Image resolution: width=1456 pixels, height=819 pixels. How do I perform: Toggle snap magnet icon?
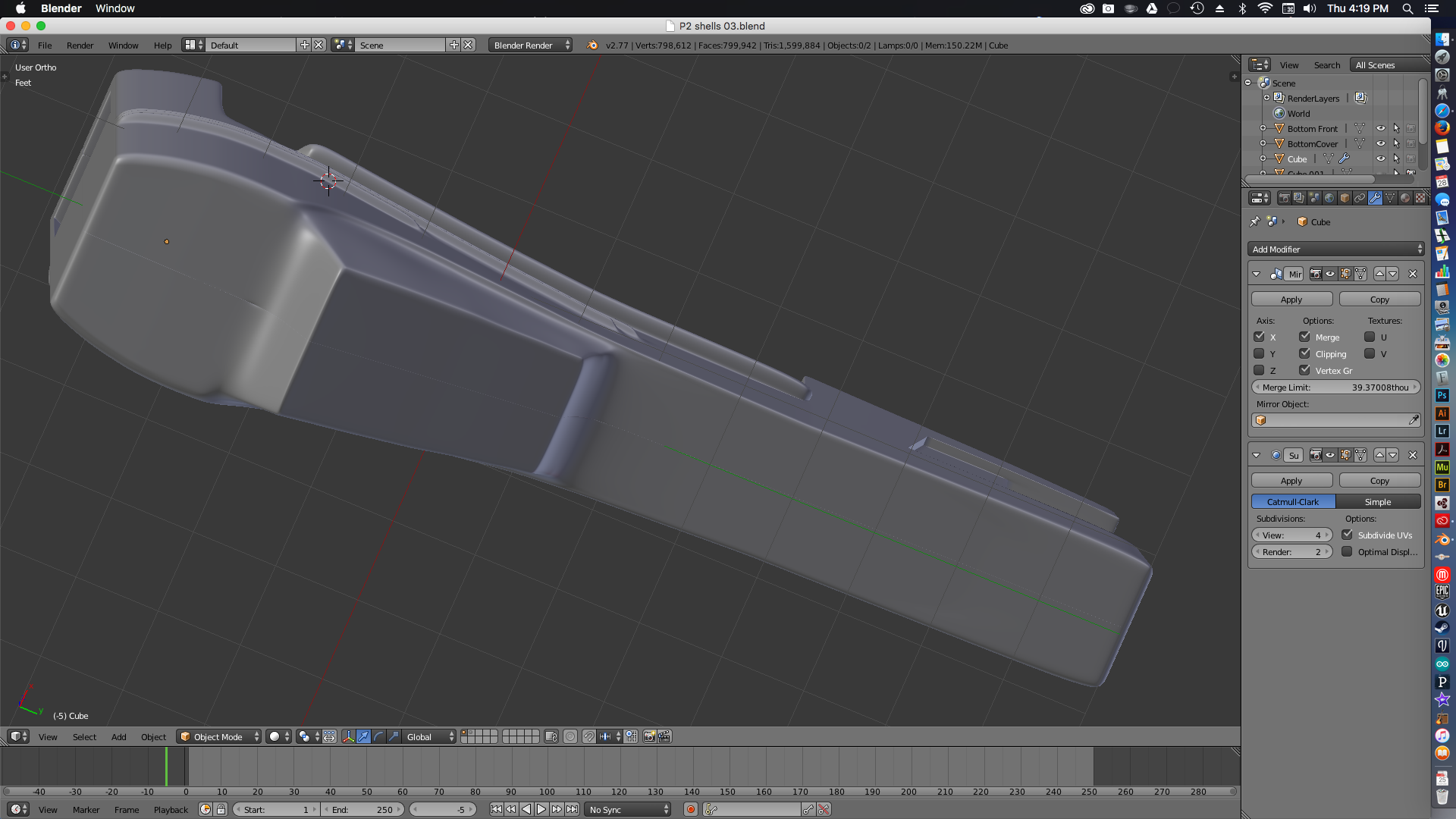click(588, 736)
